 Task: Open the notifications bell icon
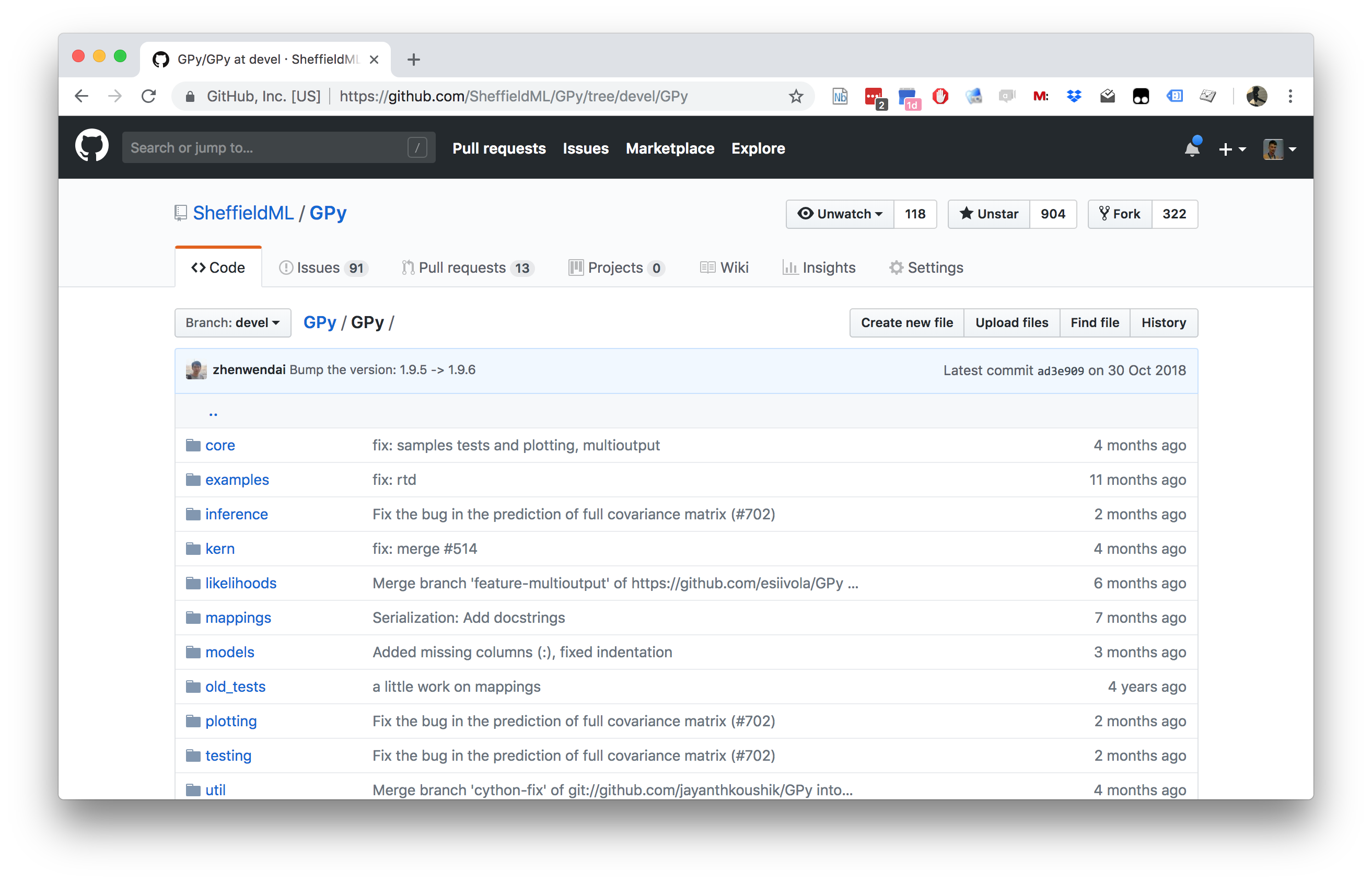click(1191, 148)
